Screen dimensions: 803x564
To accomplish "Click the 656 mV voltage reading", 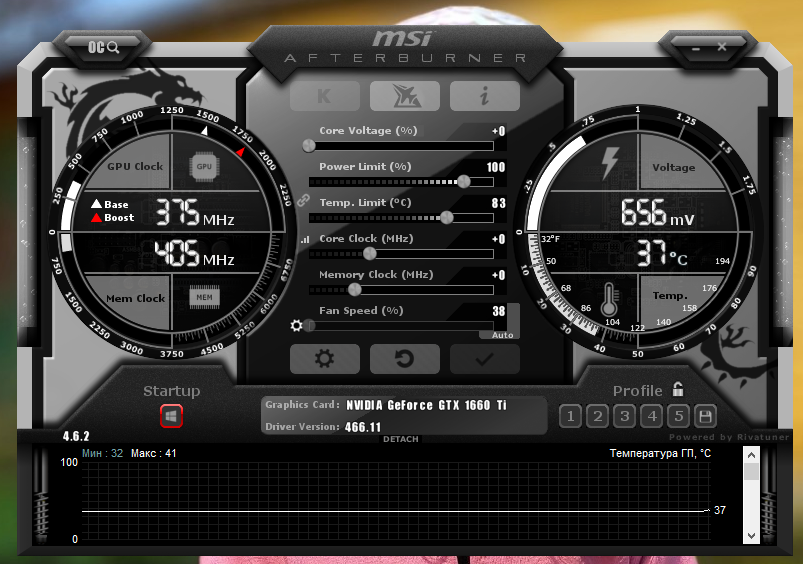I will (x=658, y=213).
